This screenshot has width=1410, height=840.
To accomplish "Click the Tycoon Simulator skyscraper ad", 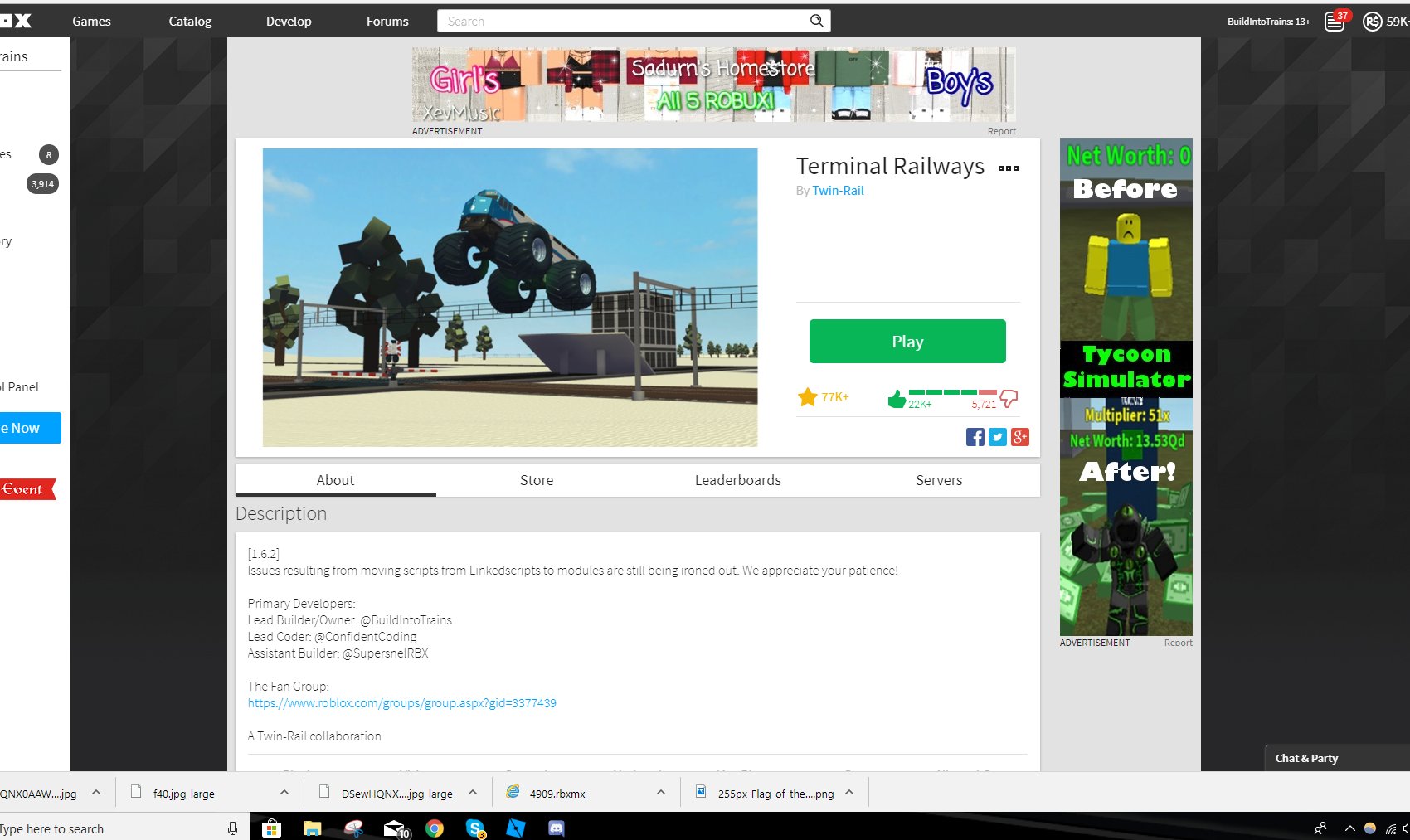I will [1126, 387].
